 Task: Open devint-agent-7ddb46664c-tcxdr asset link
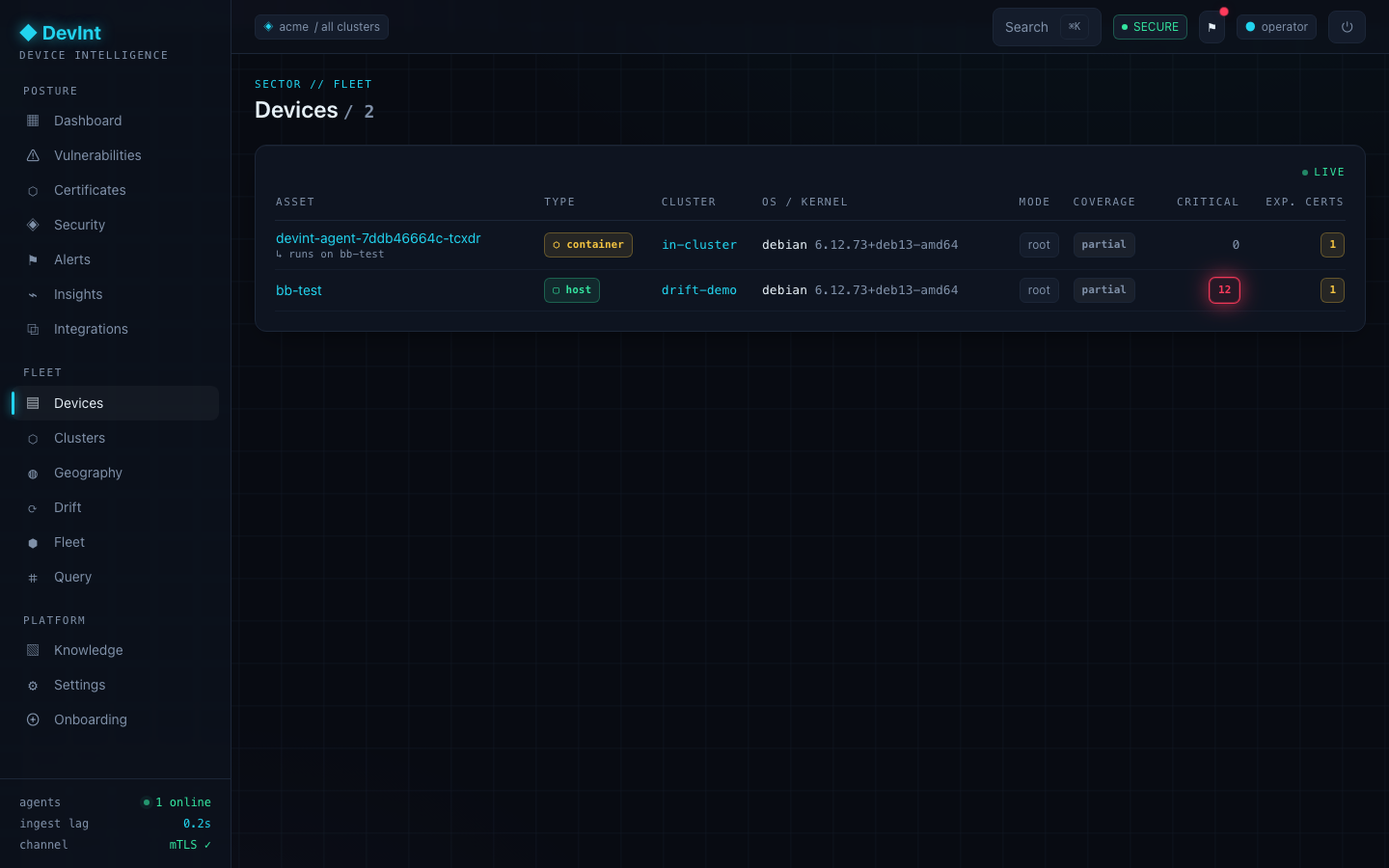[378, 238]
